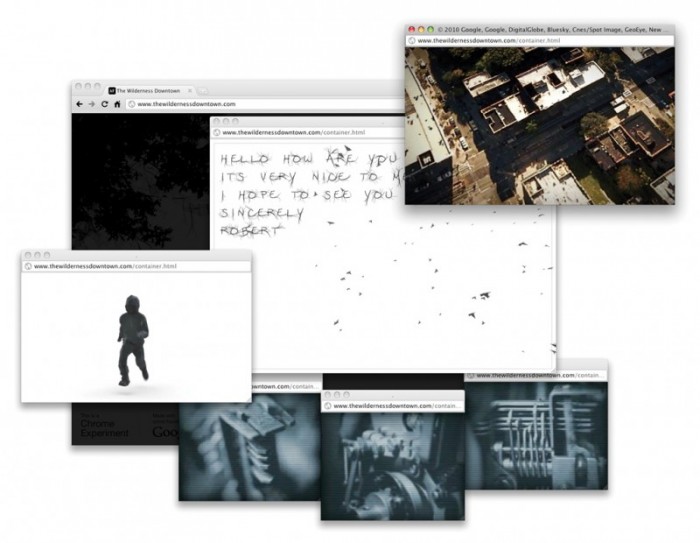
Task: Open a new tab beside Wilderness Downtown
Action: 203,91
